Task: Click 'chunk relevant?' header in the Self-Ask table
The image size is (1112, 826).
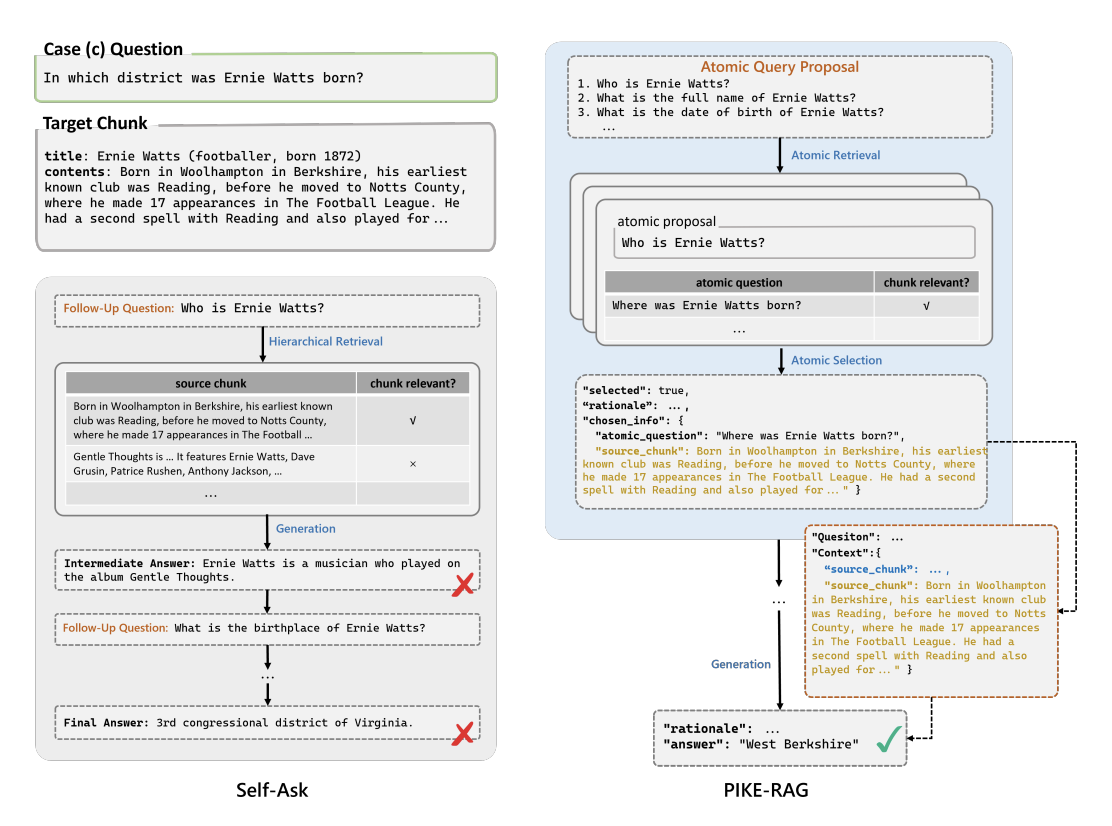Action: pos(413,383)
